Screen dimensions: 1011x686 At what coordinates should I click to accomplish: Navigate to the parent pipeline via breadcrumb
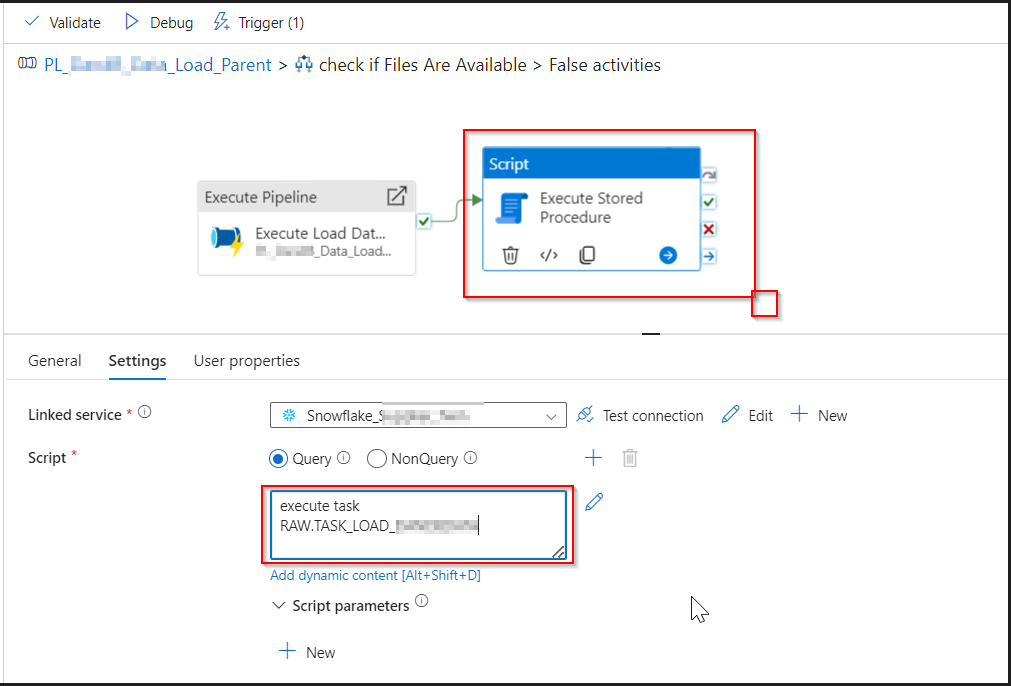155,64
